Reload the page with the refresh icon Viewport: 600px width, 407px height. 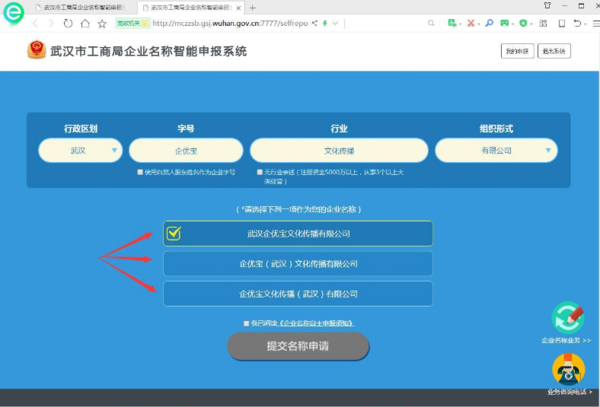click(68, 24)
